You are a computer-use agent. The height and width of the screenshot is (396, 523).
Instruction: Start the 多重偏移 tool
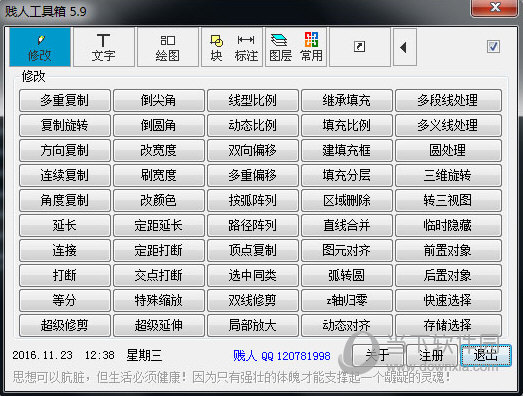click(x=253, y=175)
